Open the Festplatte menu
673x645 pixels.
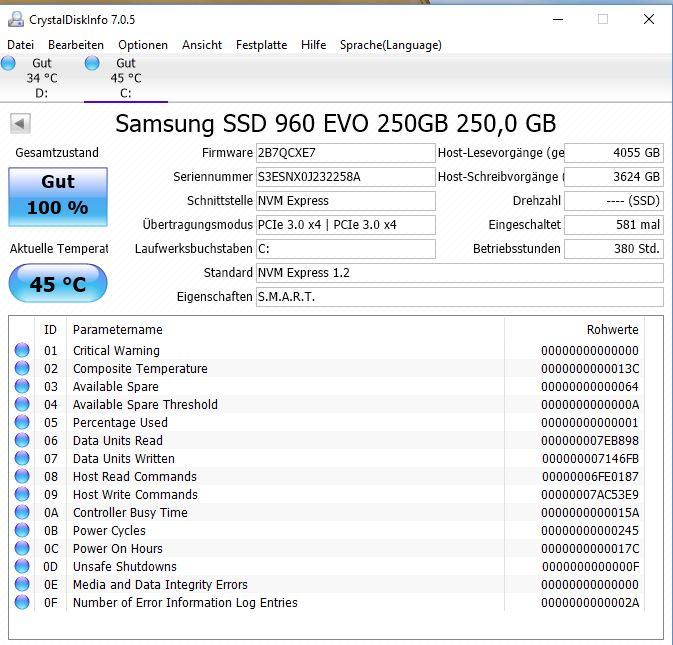[x=261, y=45]
